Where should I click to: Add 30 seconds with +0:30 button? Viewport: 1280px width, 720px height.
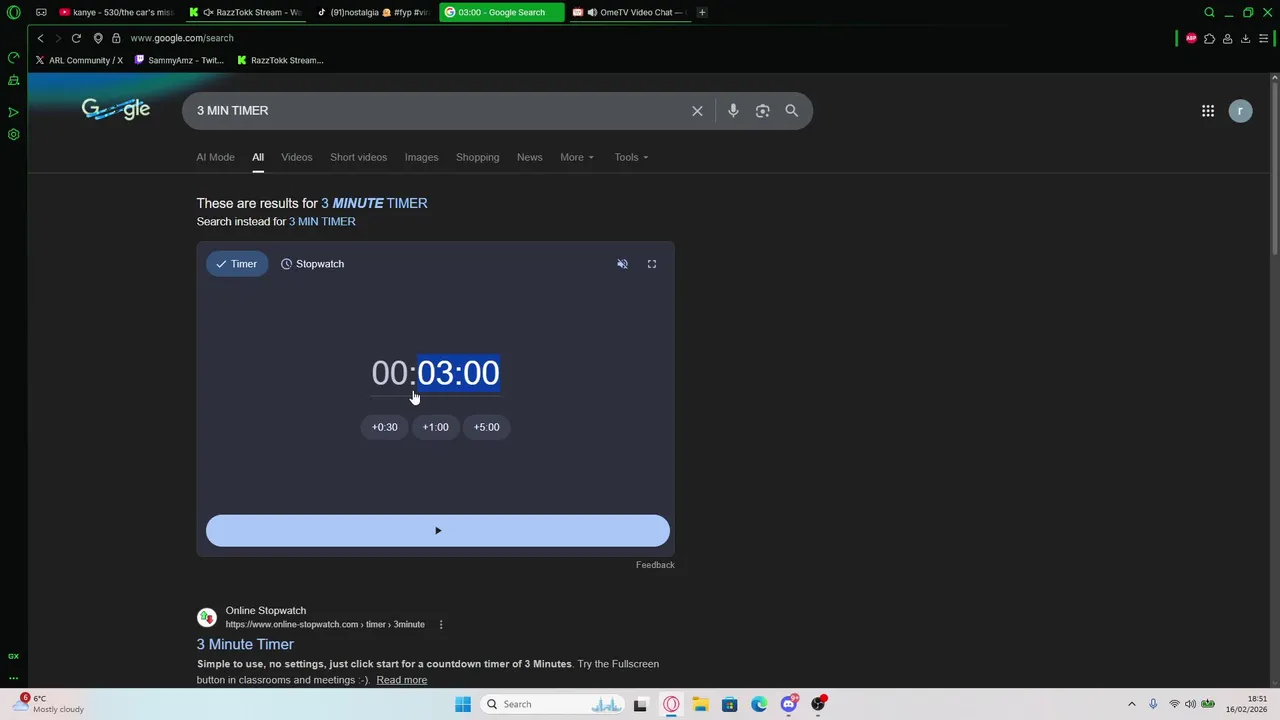tap(385, 427)
